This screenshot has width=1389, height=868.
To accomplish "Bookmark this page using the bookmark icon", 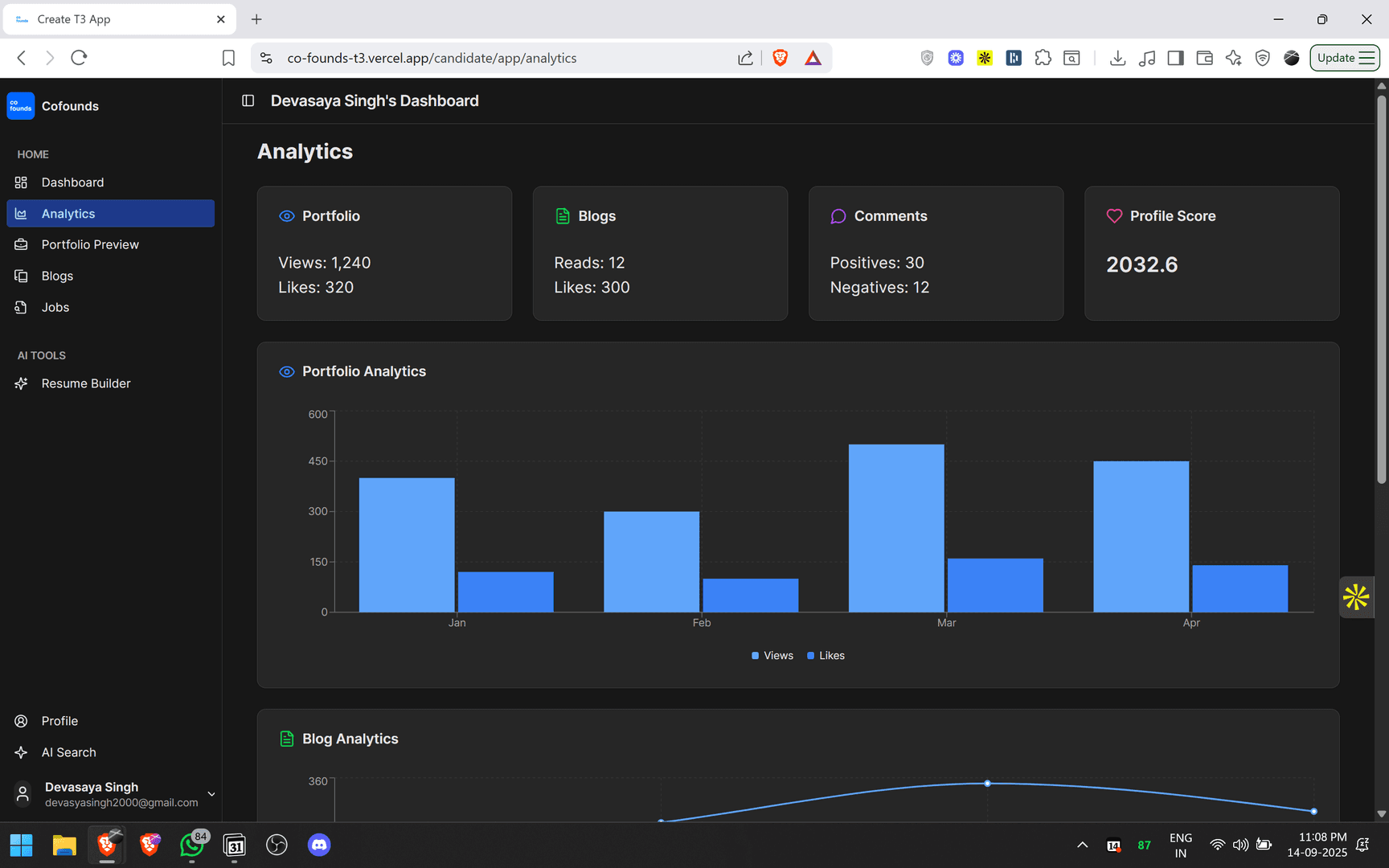I will click(x=228, y=58).
